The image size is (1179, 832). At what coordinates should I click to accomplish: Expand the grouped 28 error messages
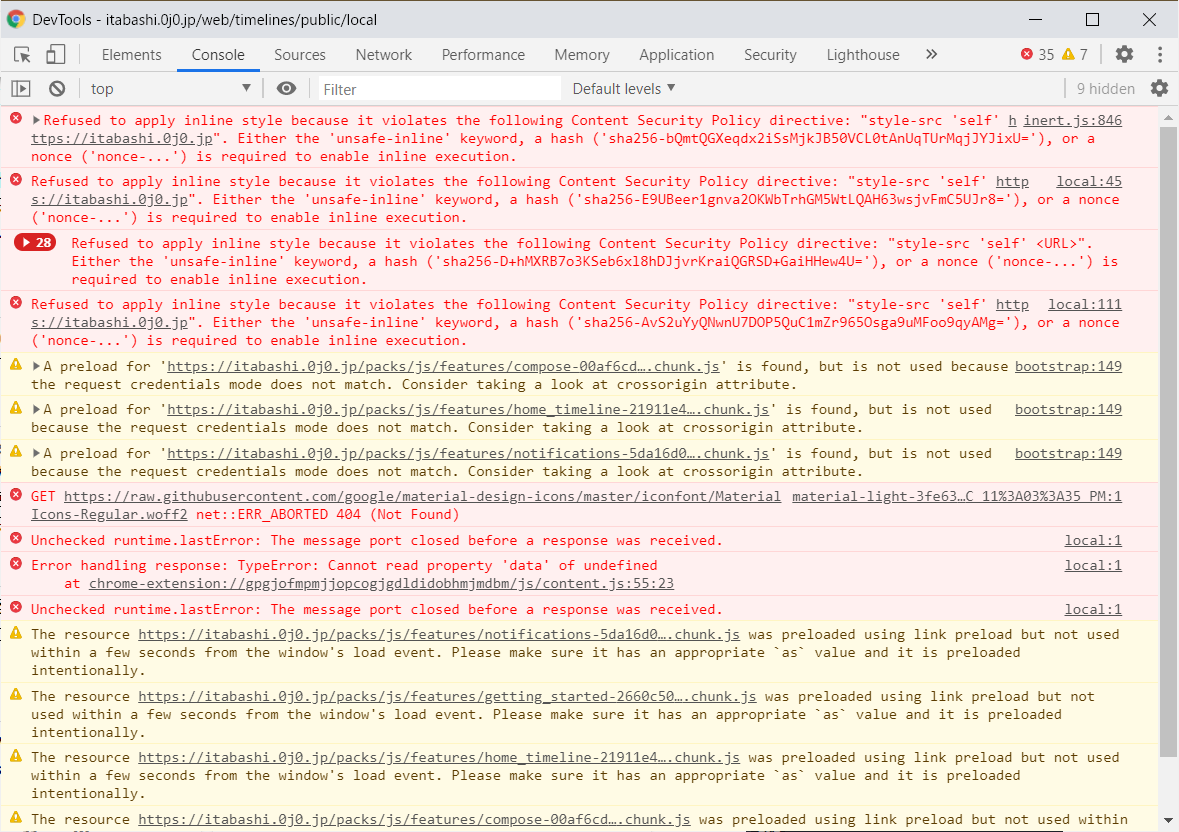click(36, 243)
